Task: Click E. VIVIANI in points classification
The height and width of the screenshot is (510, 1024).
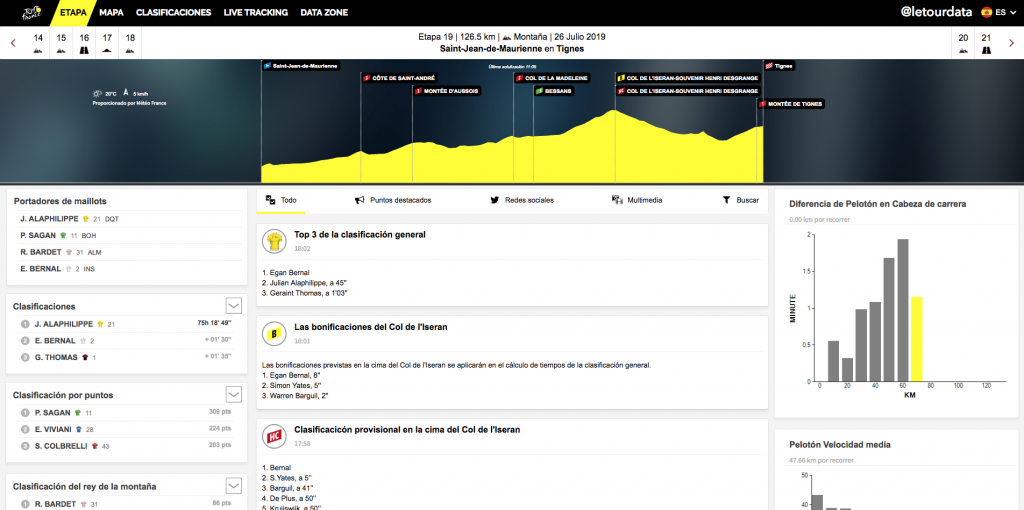Action: 54,429
